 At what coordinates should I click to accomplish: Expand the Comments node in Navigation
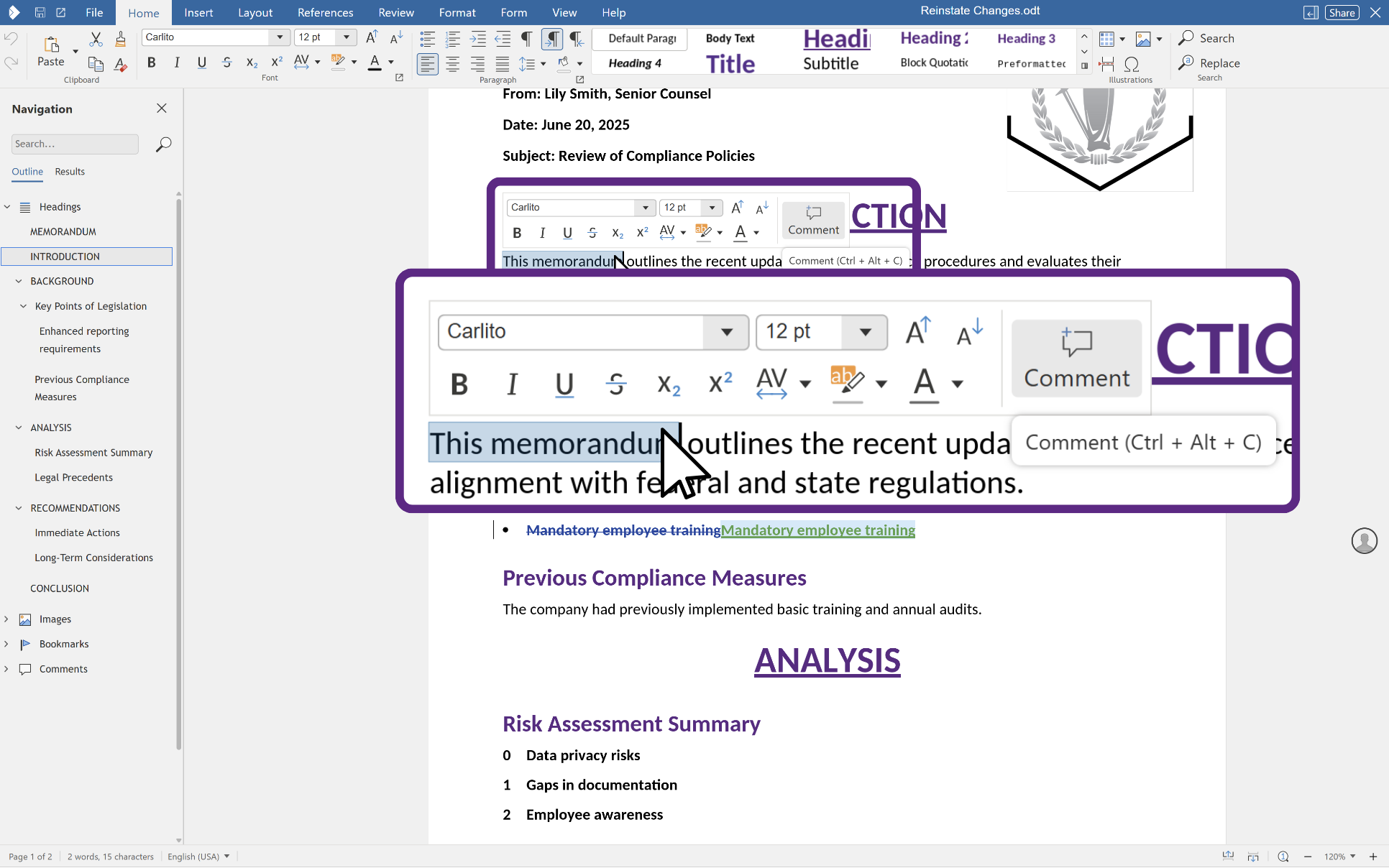pos(6,669)
